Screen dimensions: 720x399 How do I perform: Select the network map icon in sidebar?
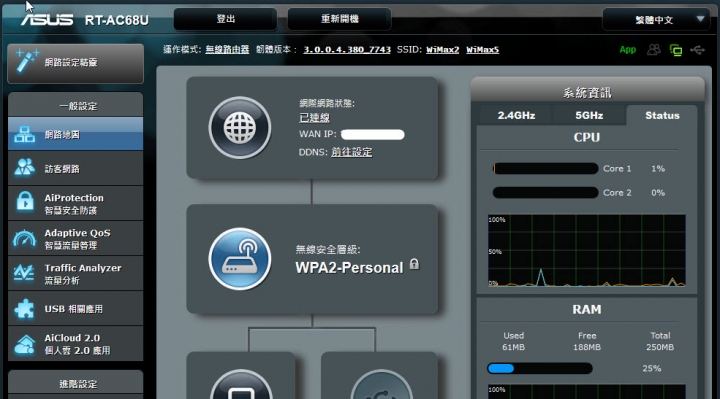(24, 134)
